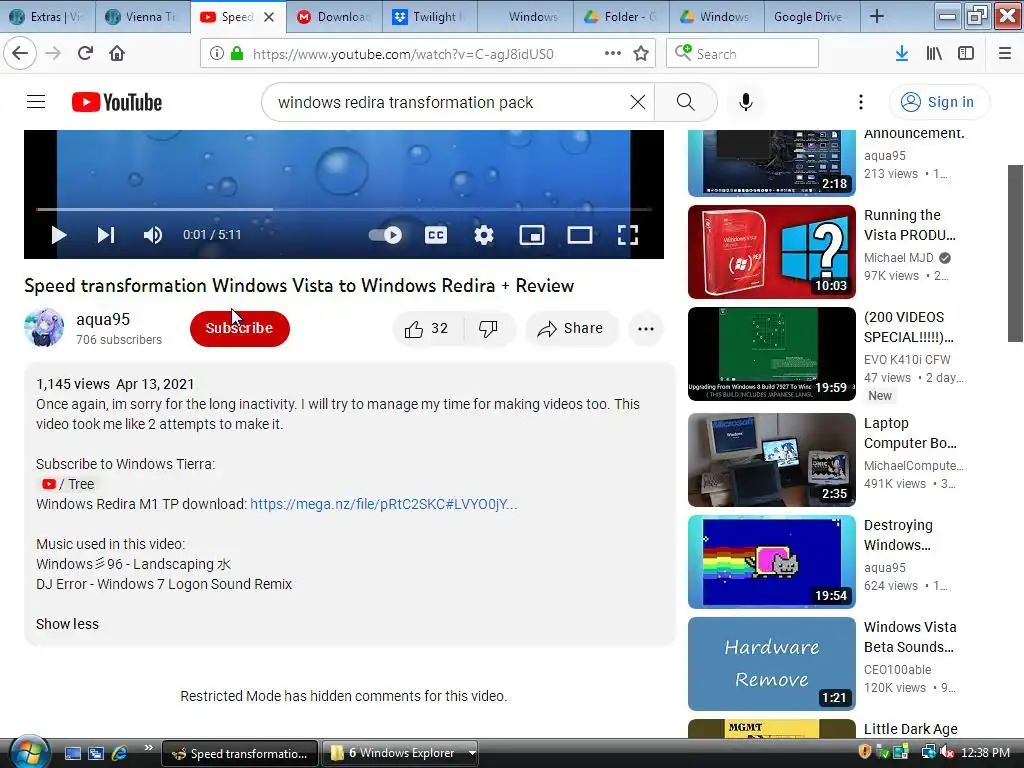Show site information icon
This screenshot has width=1024, height=768.
click(x=216, y=54)
